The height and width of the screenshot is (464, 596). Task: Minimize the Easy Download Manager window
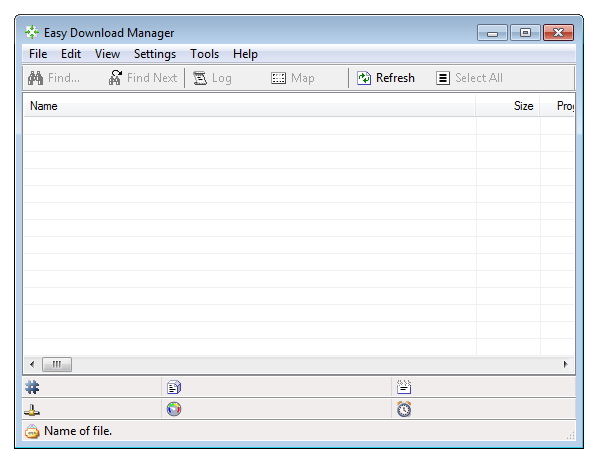coord(492,33)
